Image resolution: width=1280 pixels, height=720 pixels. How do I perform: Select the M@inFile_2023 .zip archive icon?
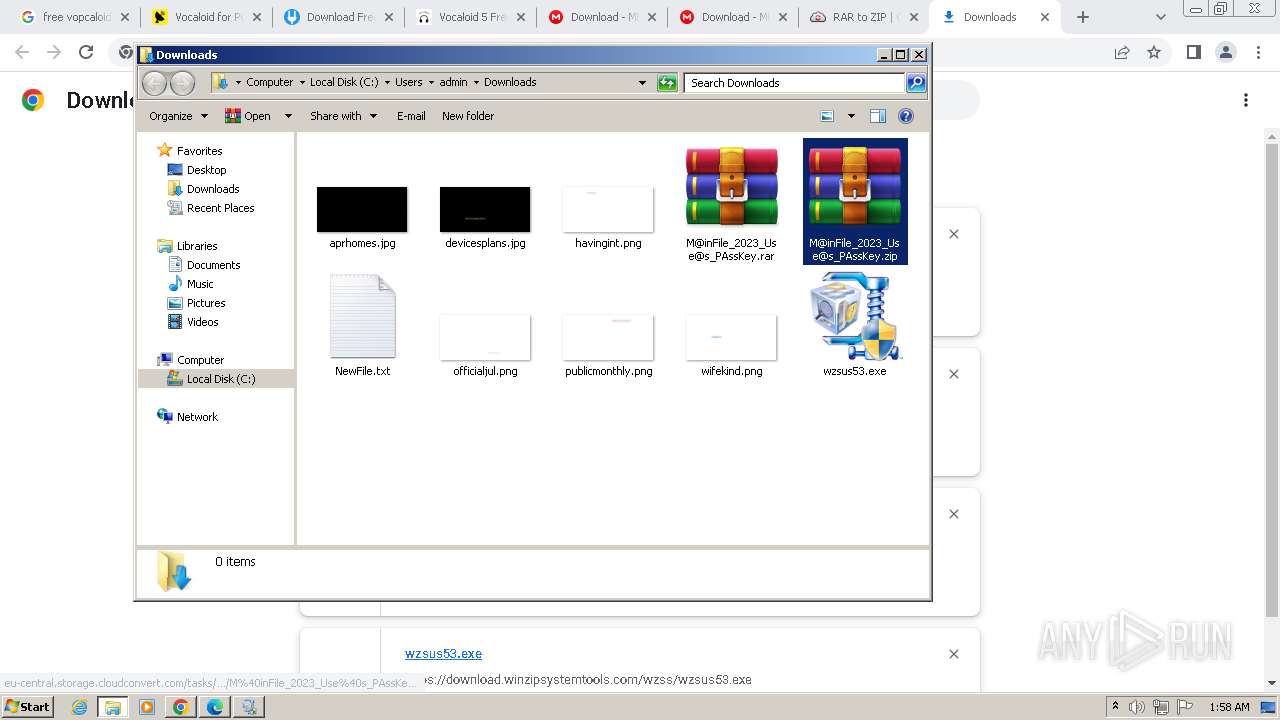(x=855, y=186)
